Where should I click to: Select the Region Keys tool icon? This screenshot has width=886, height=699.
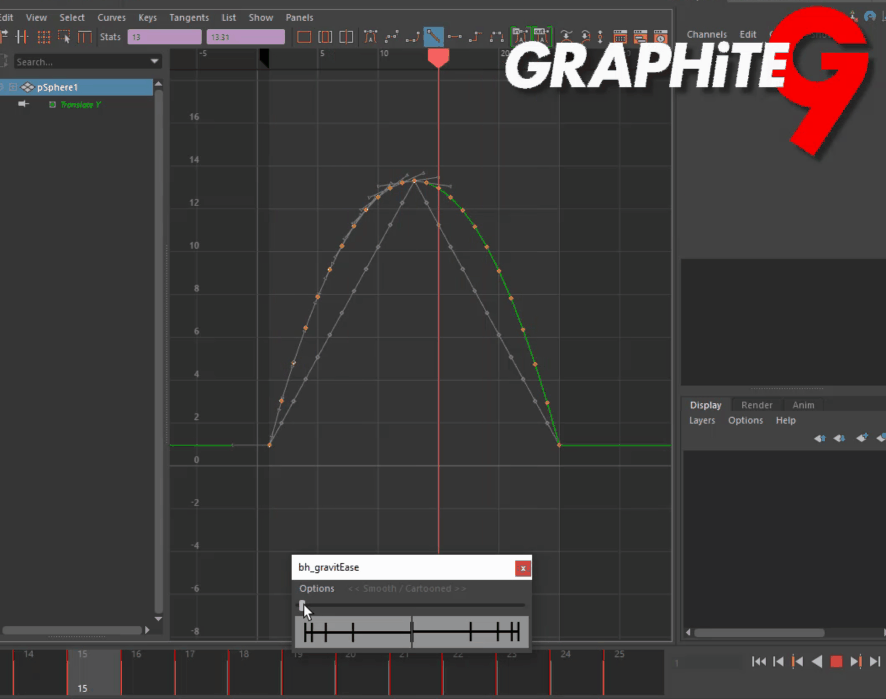click(x=64, y=37)
